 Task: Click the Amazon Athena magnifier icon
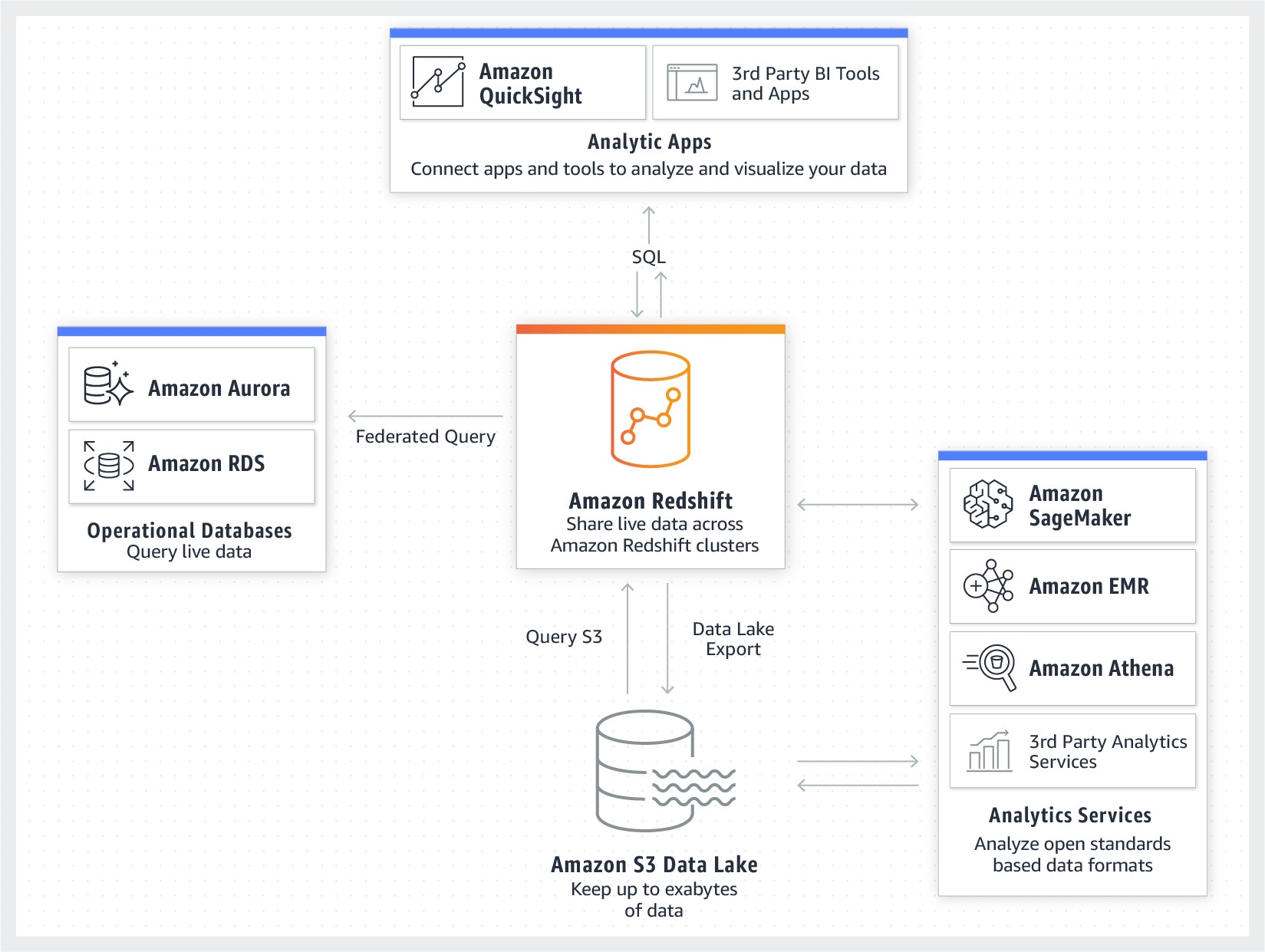990,667
